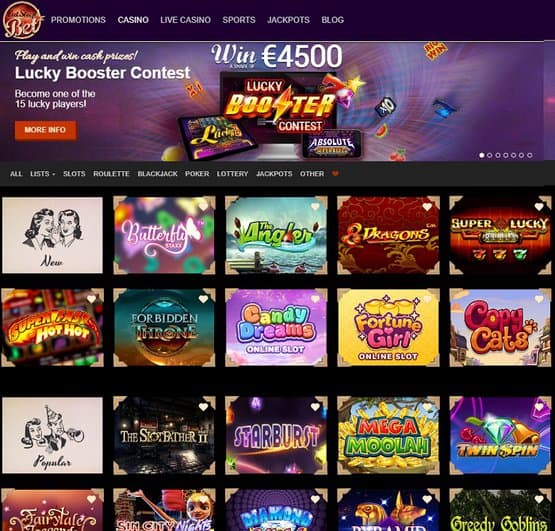This screenshot has width=555, height=531.
Task: Open the Blog link
Action: [x=332, y=20]
